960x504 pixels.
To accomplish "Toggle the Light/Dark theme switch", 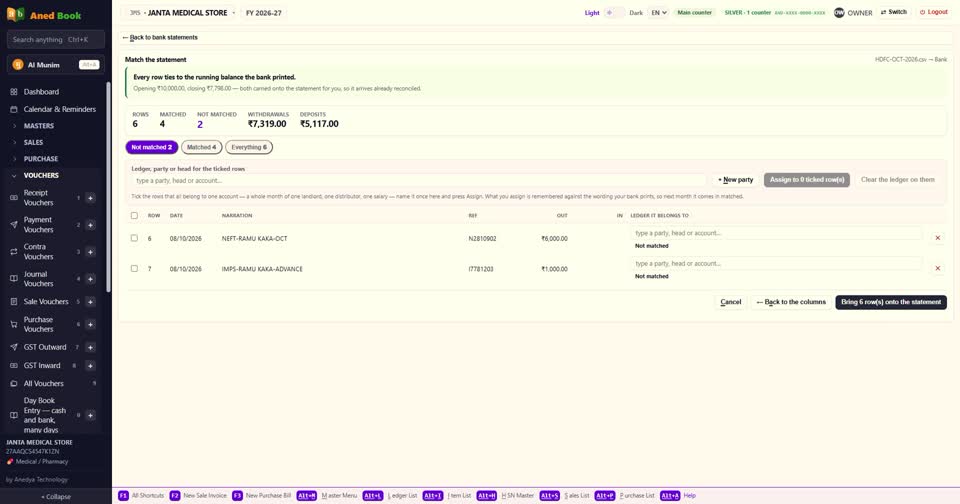I will tap(614, 12).
